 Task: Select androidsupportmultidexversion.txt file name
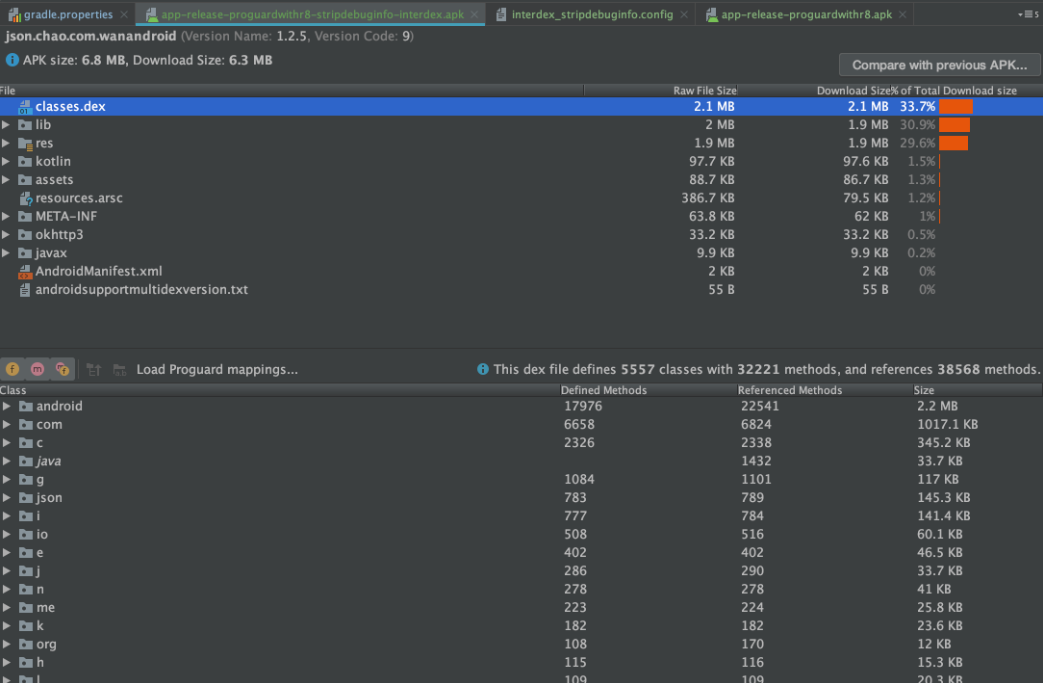coord(142,289)
